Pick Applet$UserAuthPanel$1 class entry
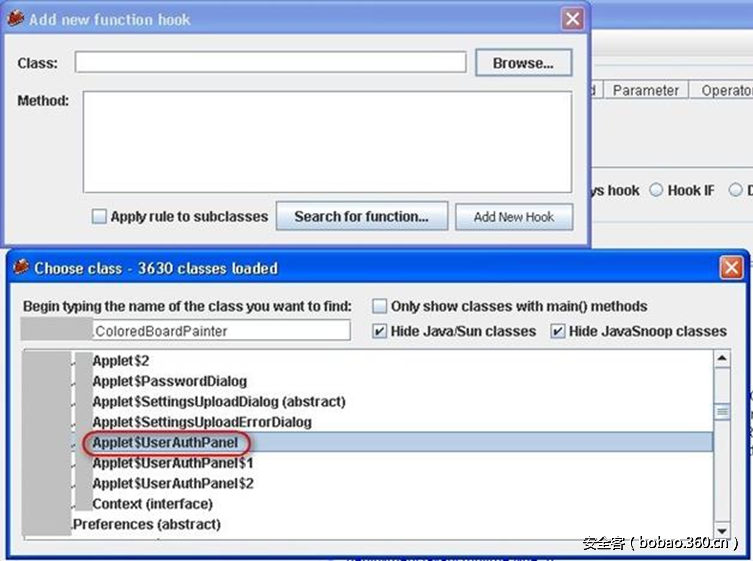The image size is (753, 561). [x=172, y=463]
